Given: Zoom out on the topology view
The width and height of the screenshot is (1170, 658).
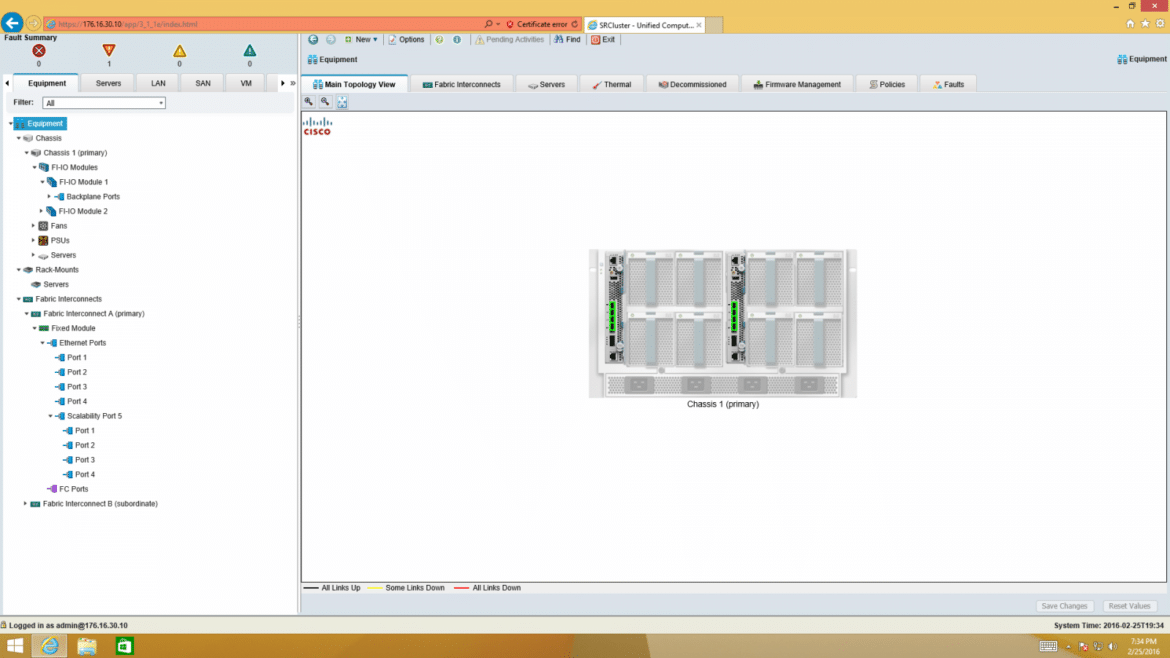Looking at the screenshot, I should point(325,101).
